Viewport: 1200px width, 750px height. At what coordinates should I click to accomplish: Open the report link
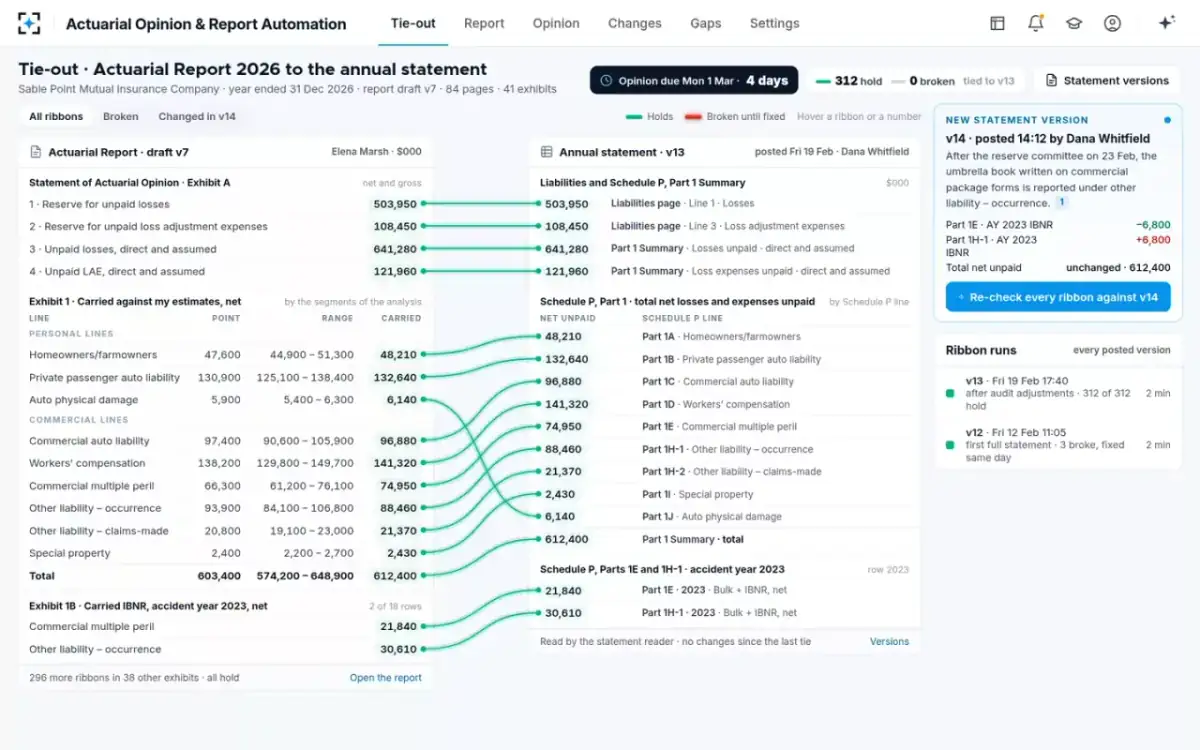(386, 678)
